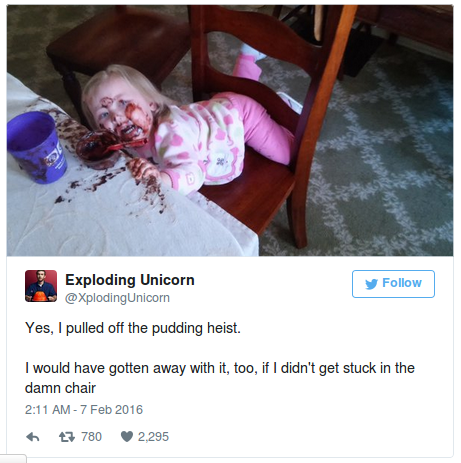
Task: View the 2,295 likes count
Action: (153, 437)
